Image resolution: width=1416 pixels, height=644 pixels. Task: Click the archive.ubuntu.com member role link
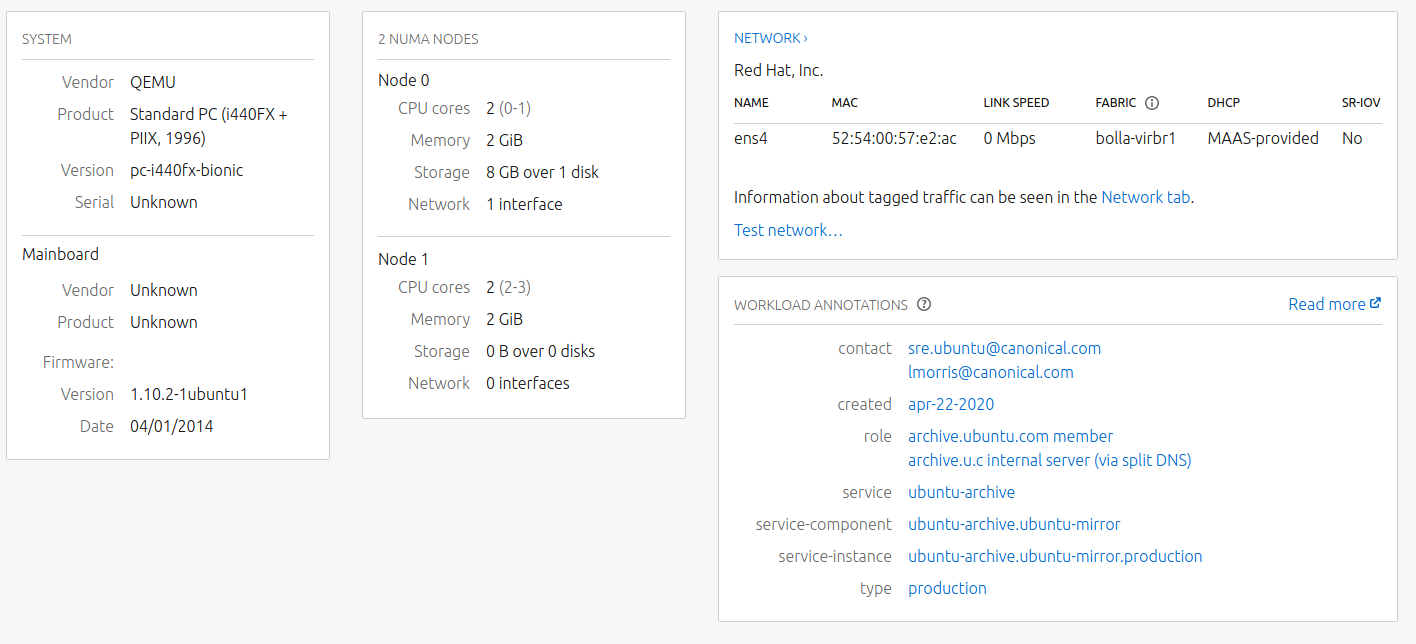point(1010,436)
